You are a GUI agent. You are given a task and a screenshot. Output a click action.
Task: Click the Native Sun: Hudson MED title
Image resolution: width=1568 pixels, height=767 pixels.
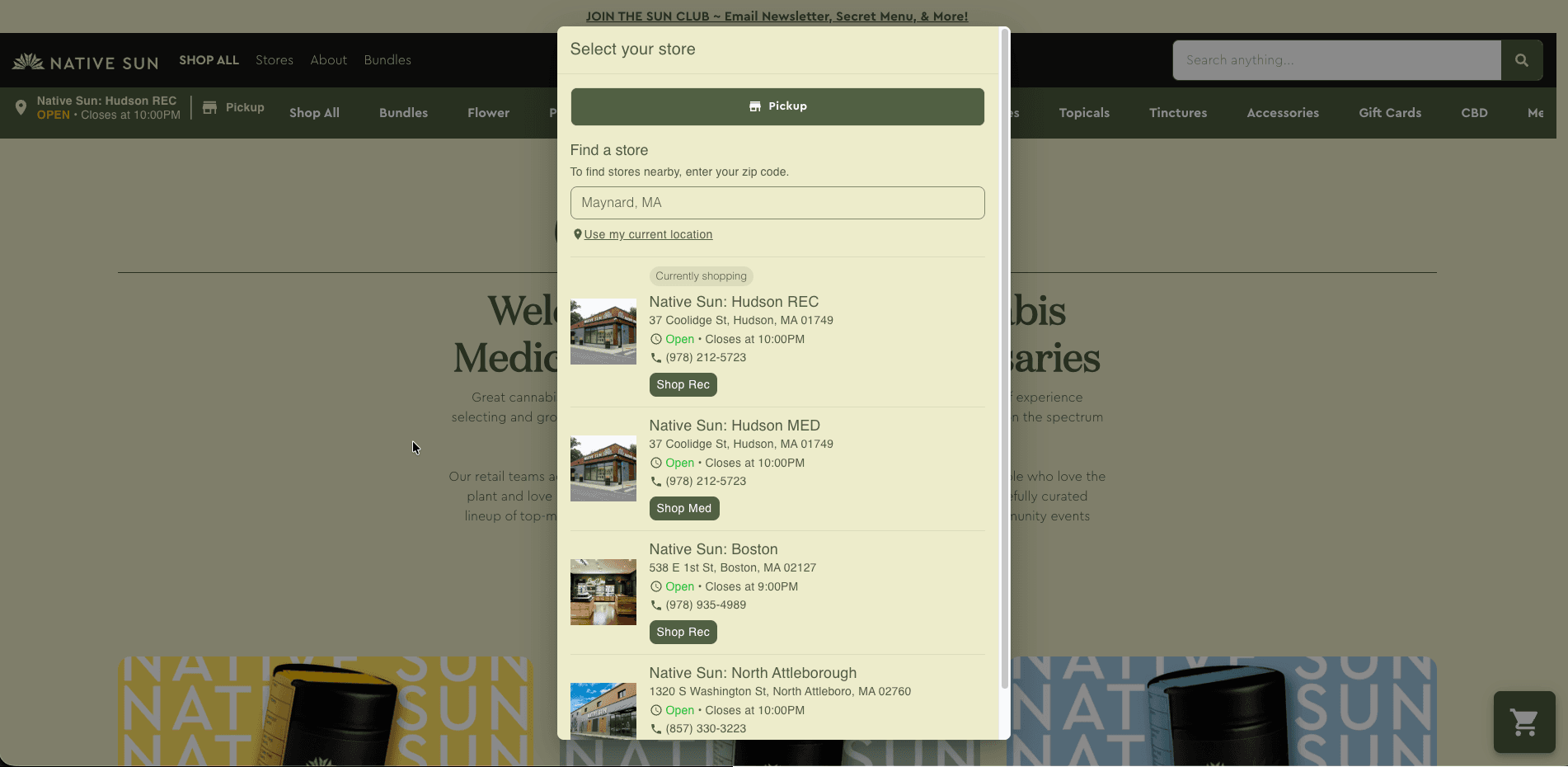point(735,426)
